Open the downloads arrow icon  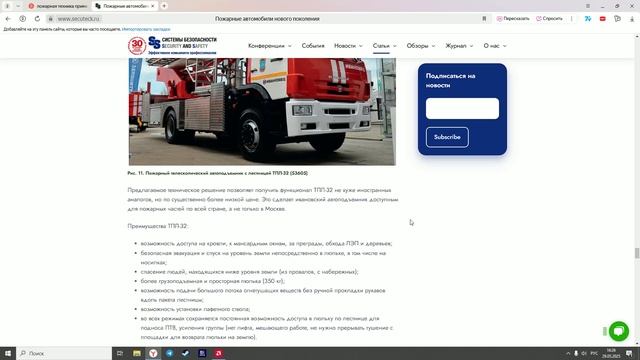point(632,19)
